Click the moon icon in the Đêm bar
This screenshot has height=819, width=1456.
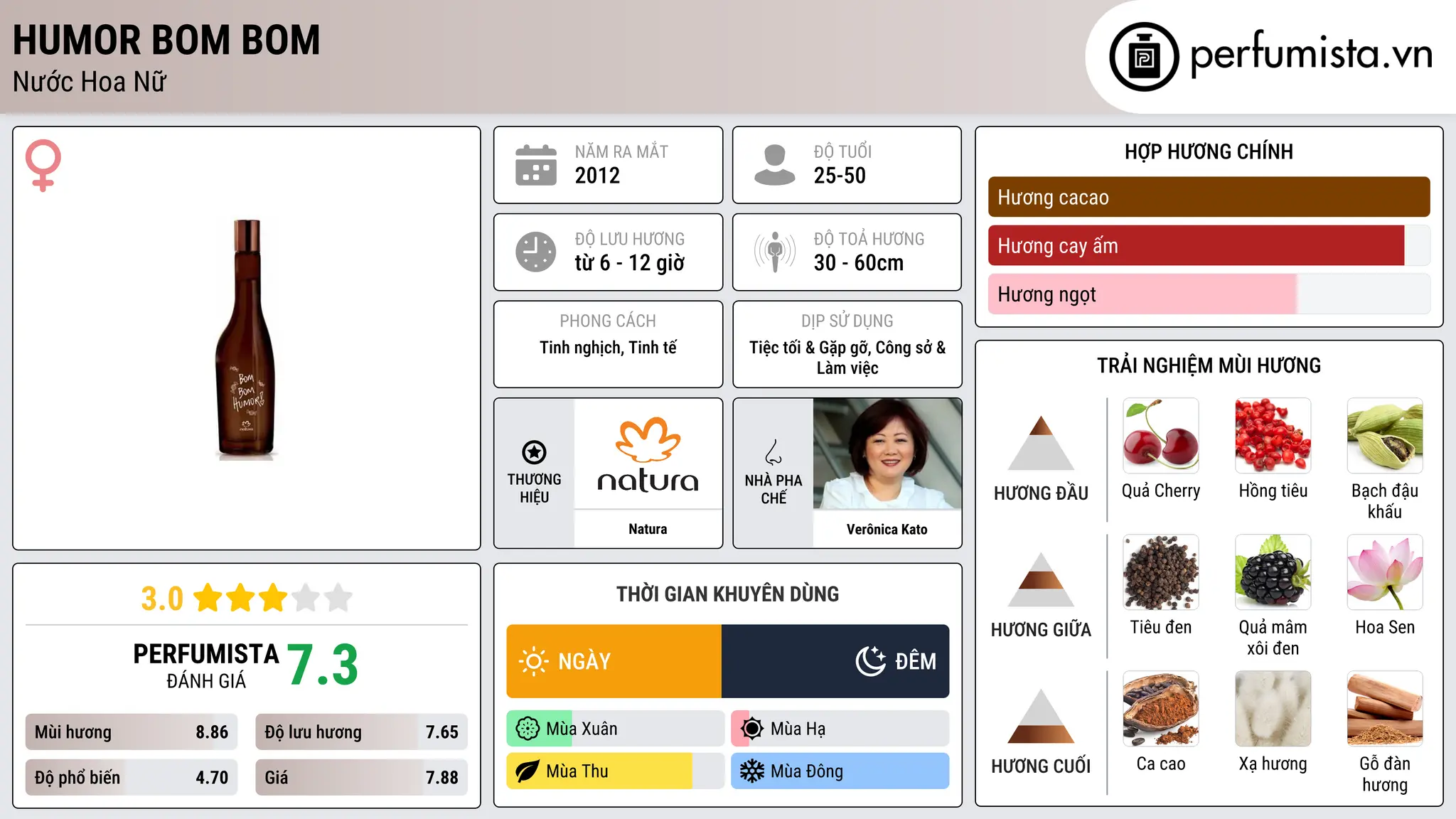871,661
